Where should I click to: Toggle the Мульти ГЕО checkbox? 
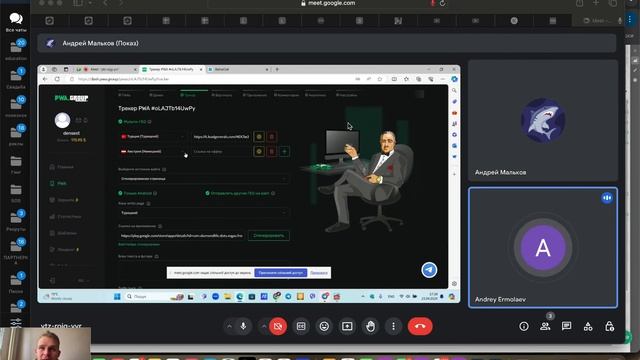click(x=120, y=122)
